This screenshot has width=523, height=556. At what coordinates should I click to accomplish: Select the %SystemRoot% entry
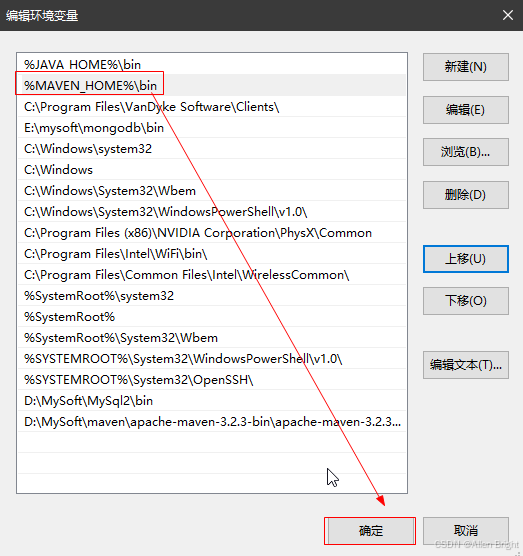click(212, 317)
